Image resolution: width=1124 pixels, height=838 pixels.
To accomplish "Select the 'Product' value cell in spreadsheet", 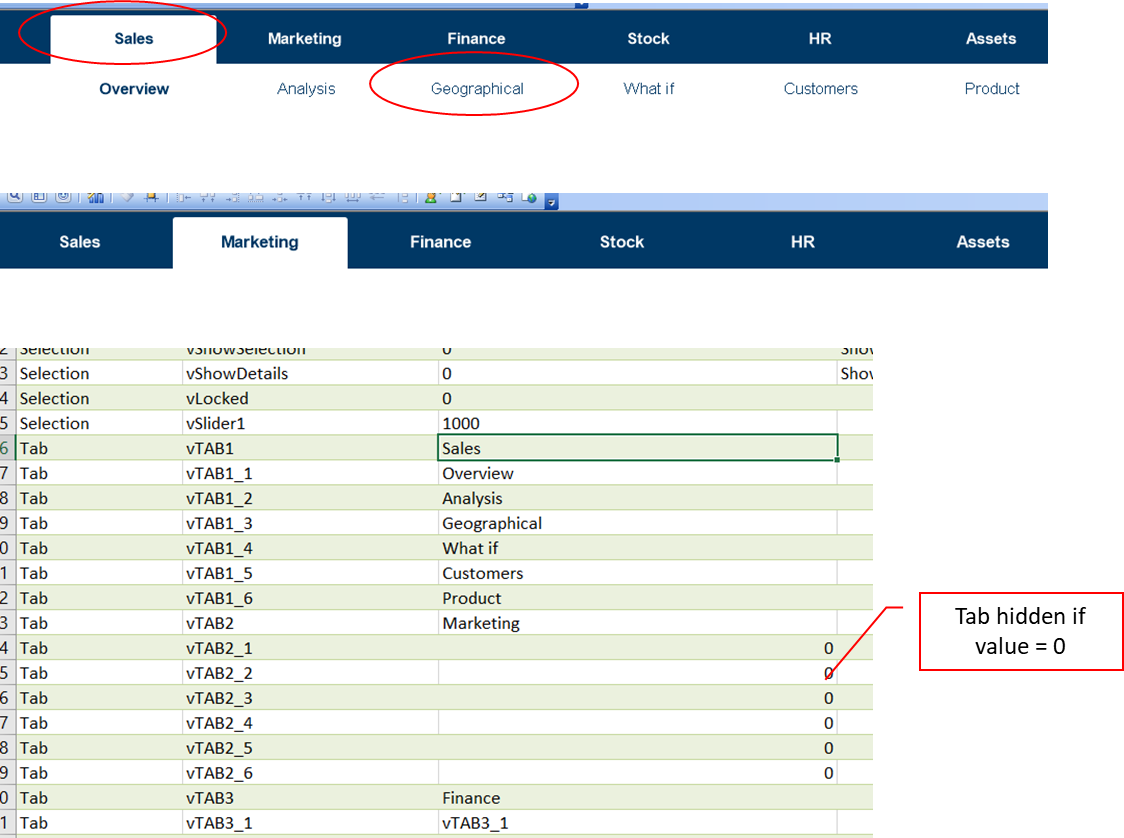I will coord(637,598).
